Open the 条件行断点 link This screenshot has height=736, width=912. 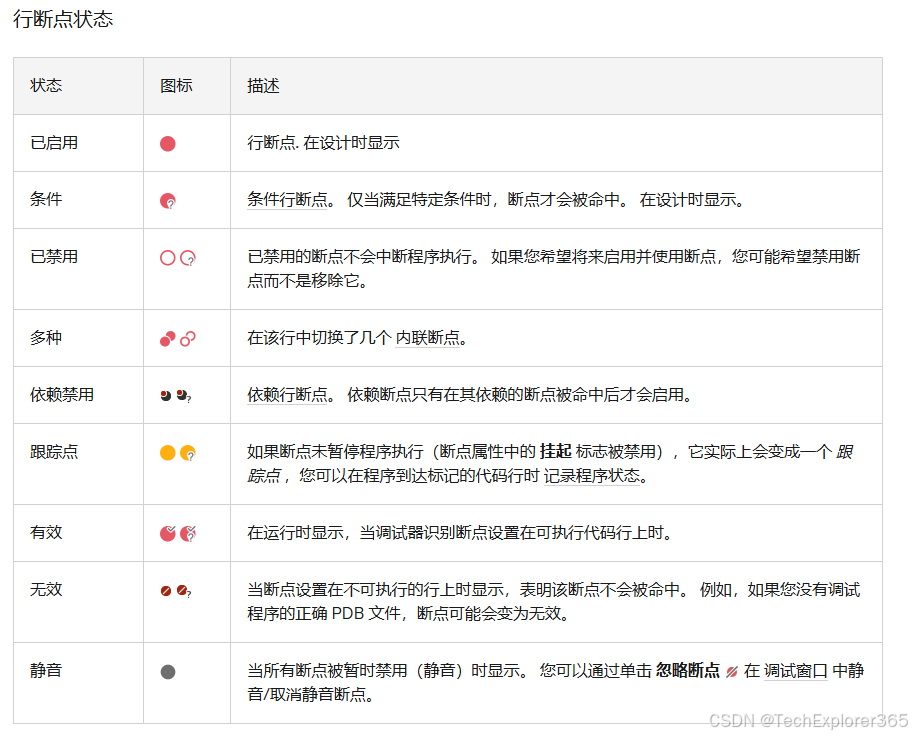click(287, 200)
